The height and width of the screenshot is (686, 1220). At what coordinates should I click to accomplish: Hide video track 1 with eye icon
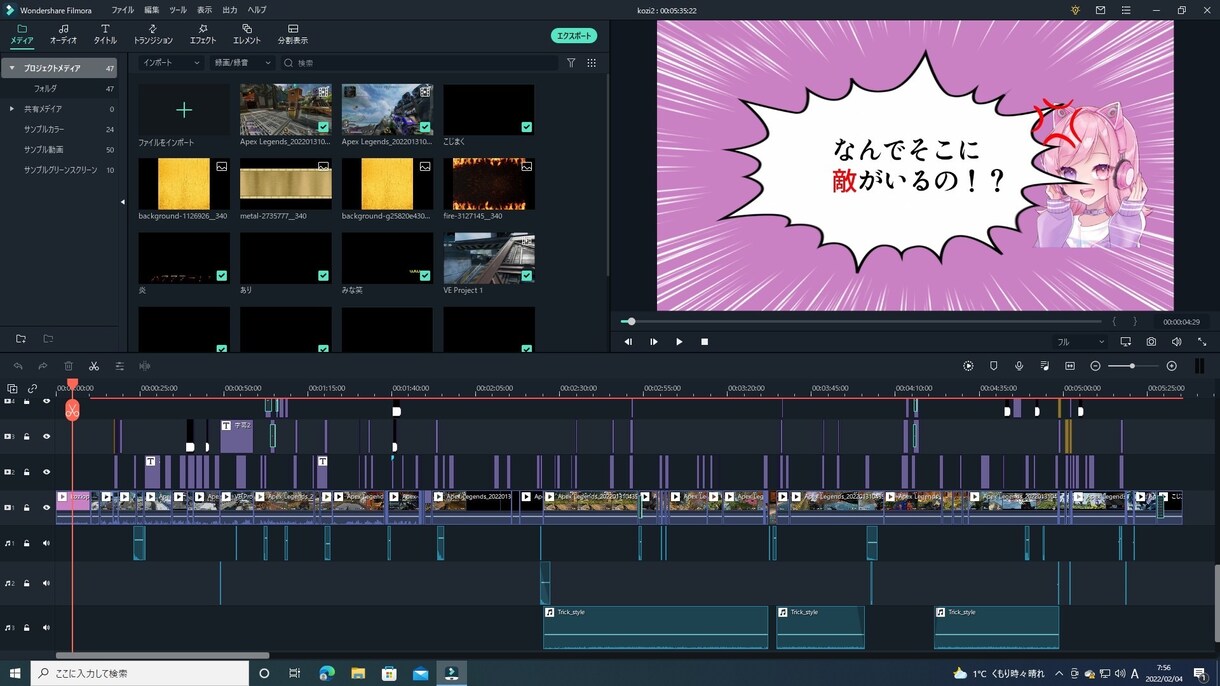[46, 507]
